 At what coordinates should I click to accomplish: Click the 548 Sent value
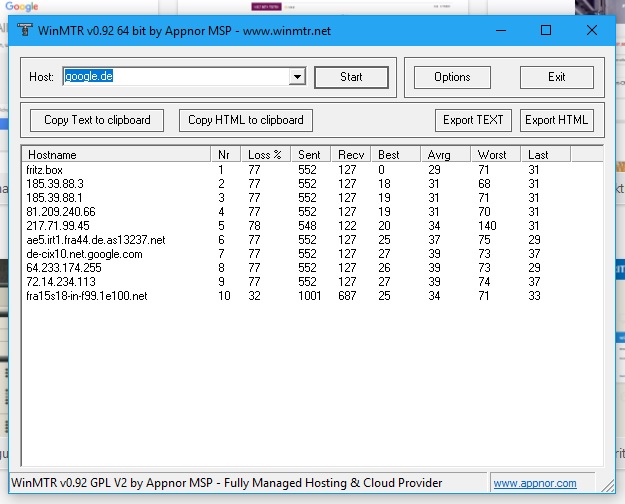pos(307,226)
